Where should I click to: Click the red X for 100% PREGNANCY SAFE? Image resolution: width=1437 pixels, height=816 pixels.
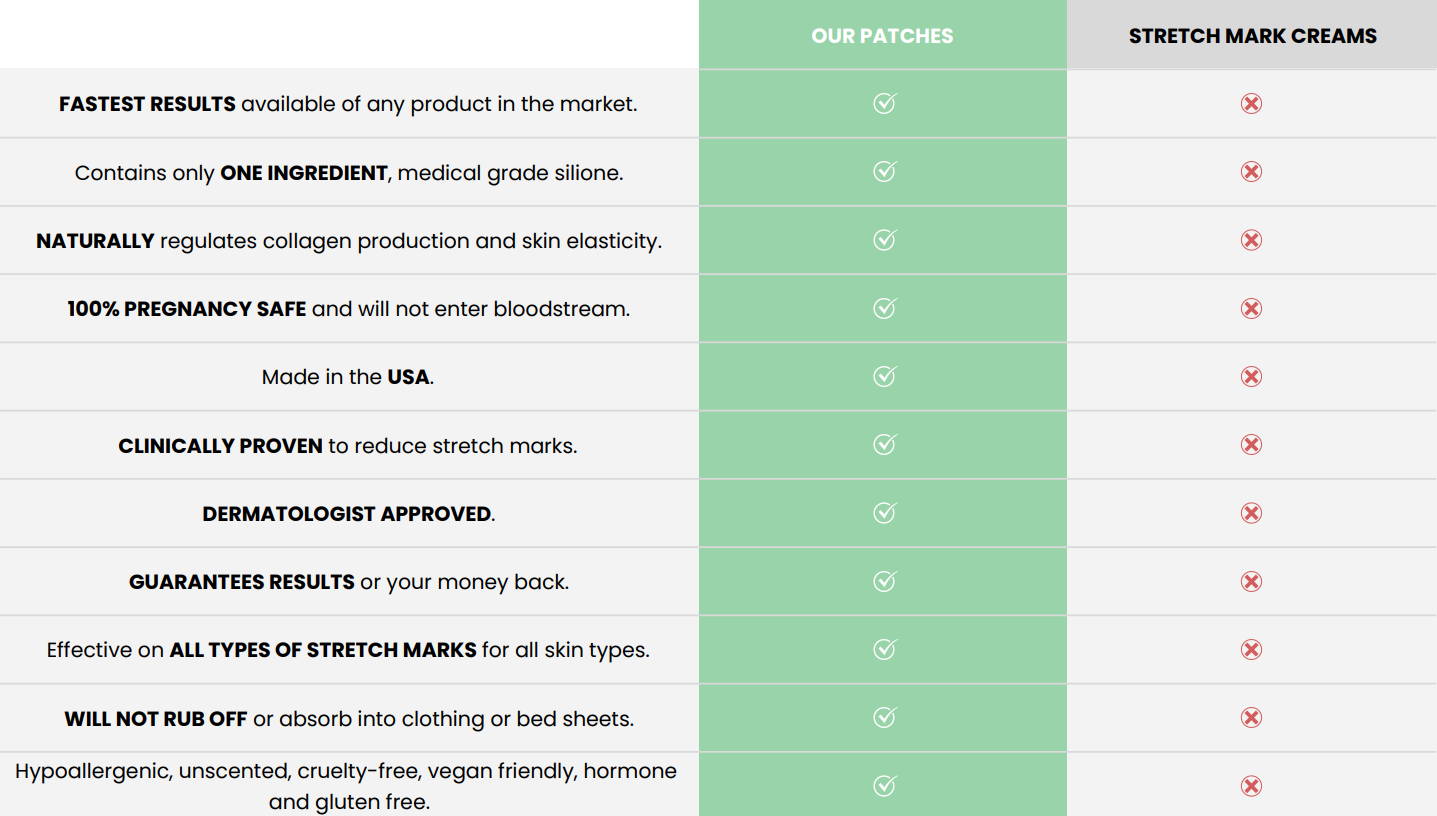click(1251, 308)
